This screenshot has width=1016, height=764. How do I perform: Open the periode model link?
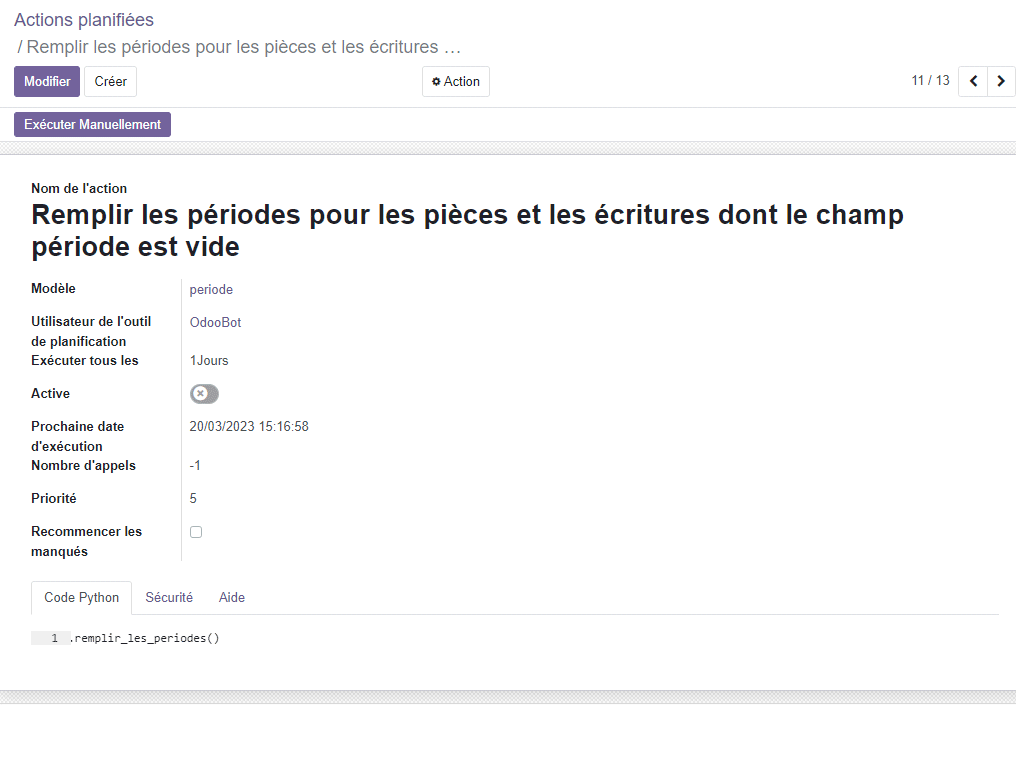[211, 290]
